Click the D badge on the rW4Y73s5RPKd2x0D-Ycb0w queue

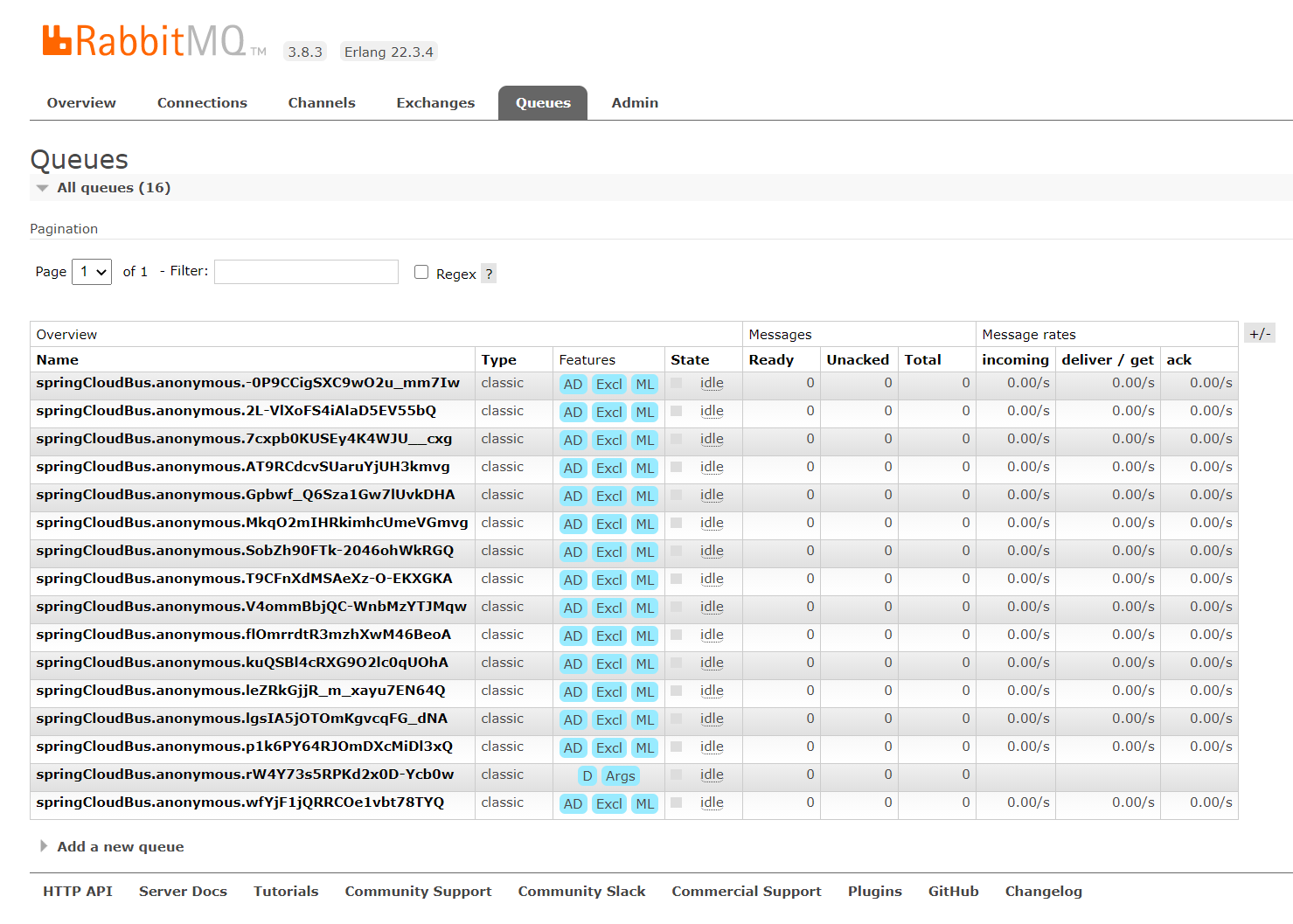[587, 776]
